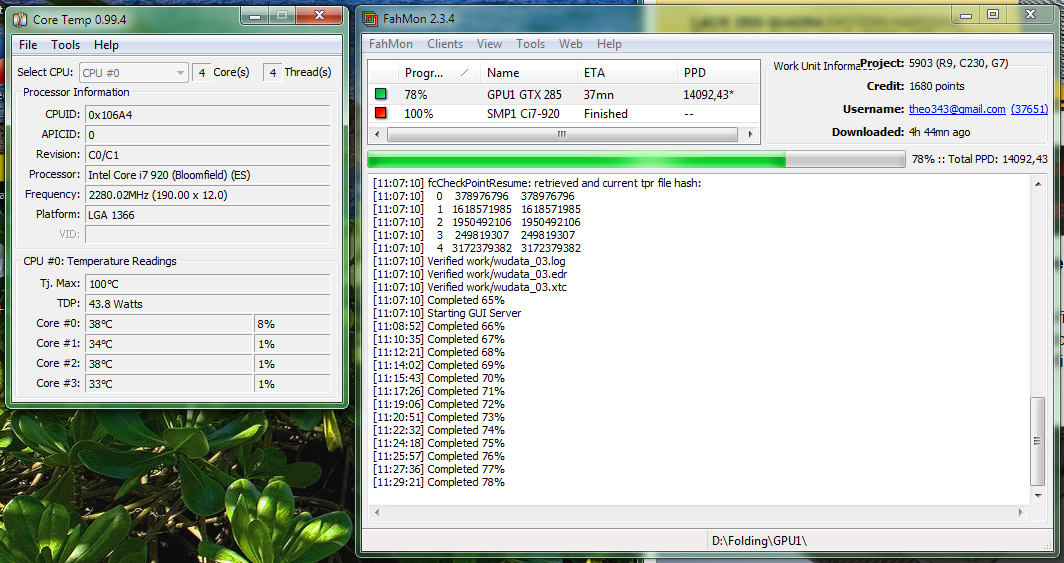
Task: Click the Core #0 load 8% field
Action: click(292, 324)
